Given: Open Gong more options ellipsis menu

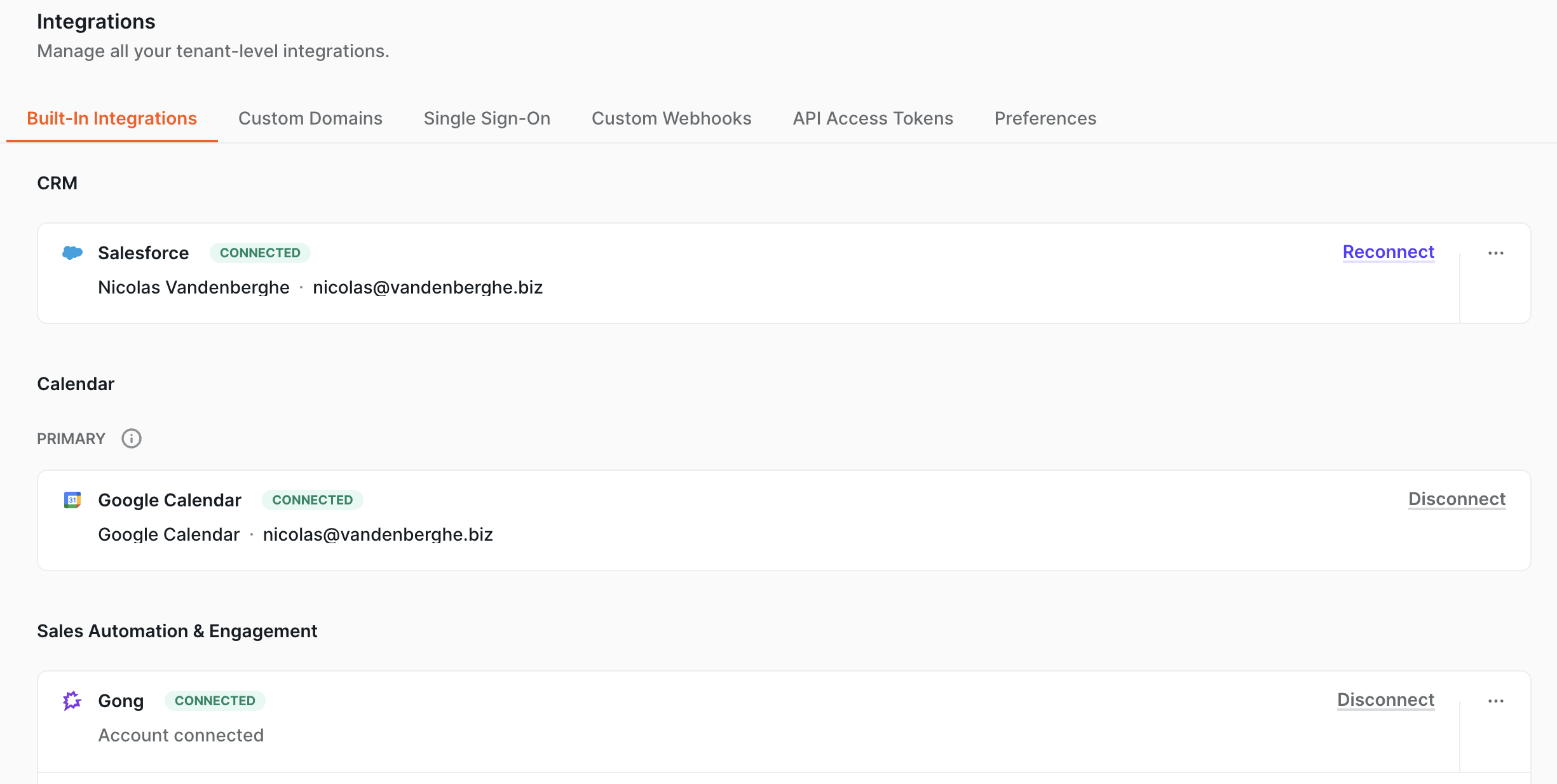Looking at the screenshot, I should (x=1495, y=701).
